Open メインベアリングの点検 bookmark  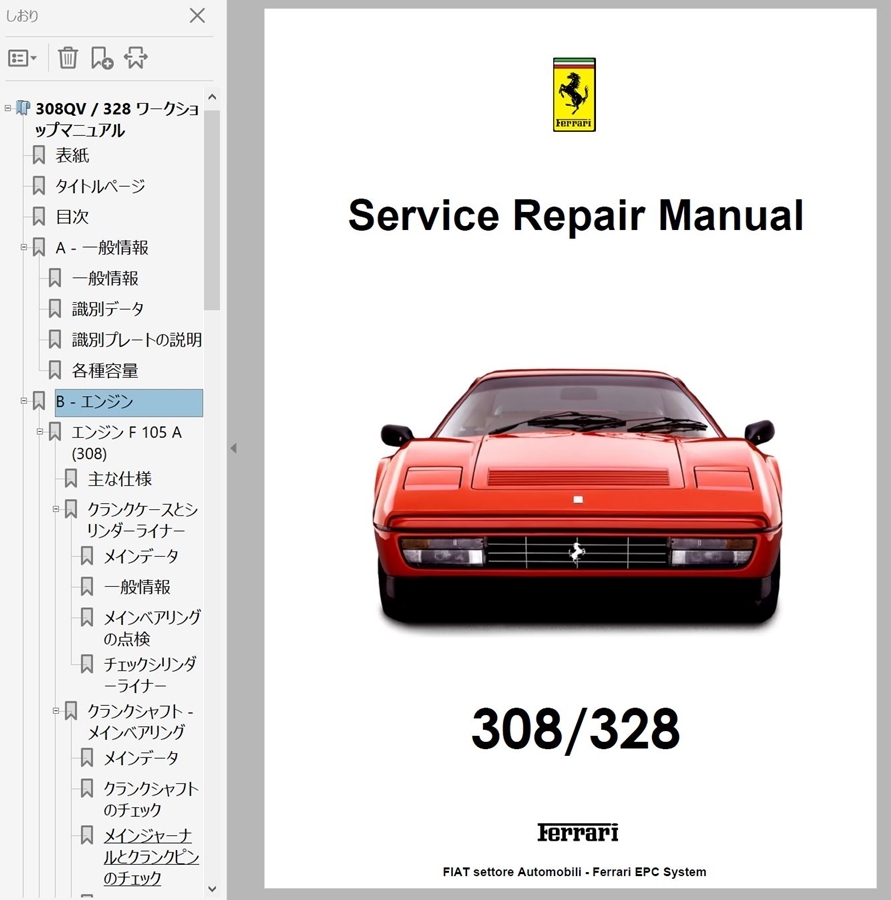click(152, 628)
